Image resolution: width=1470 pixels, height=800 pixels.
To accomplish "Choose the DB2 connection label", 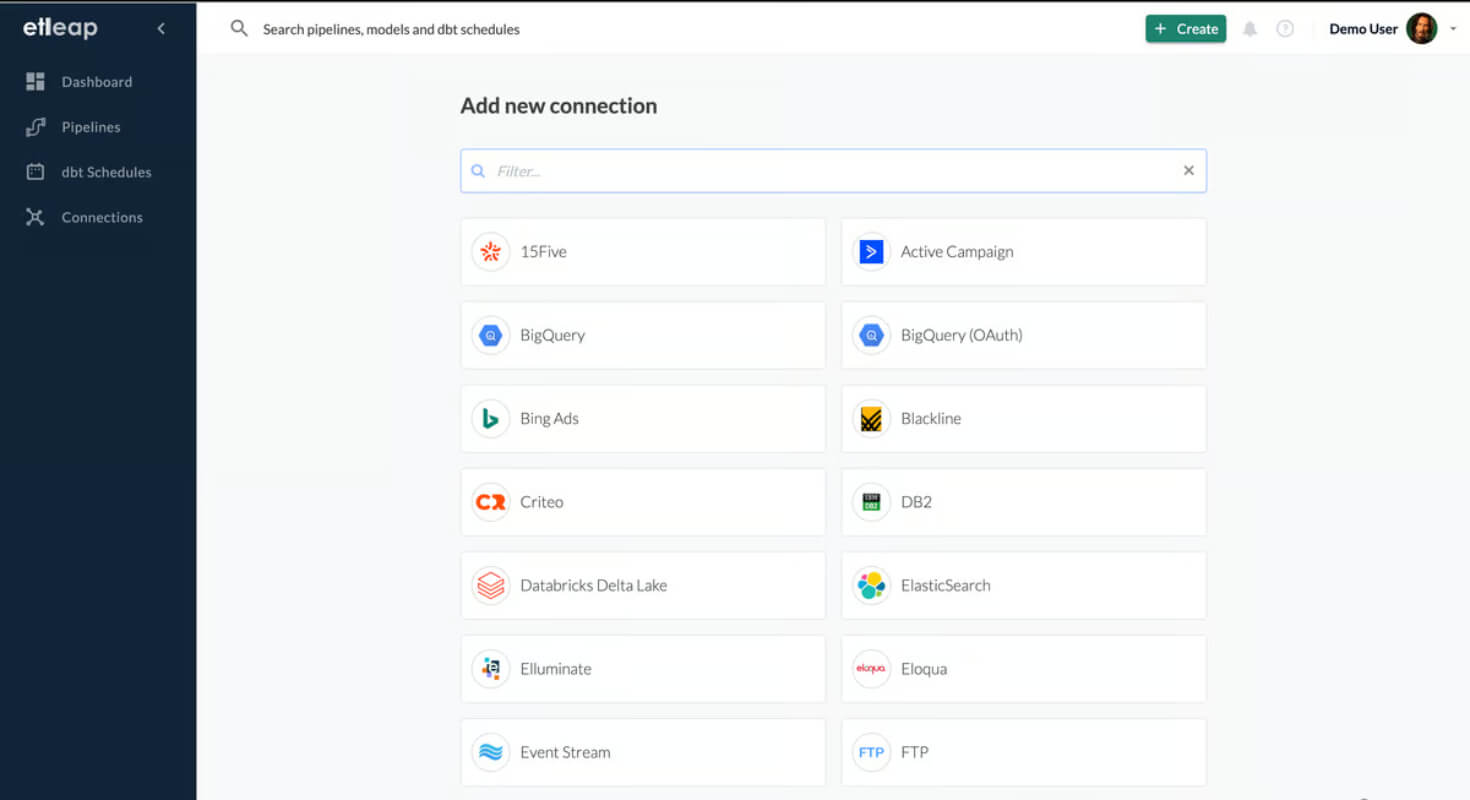I will pos(916,502).
